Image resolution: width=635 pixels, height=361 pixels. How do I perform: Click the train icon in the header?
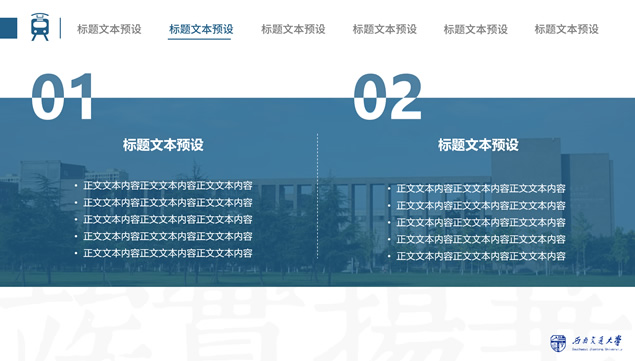point(40,27)
